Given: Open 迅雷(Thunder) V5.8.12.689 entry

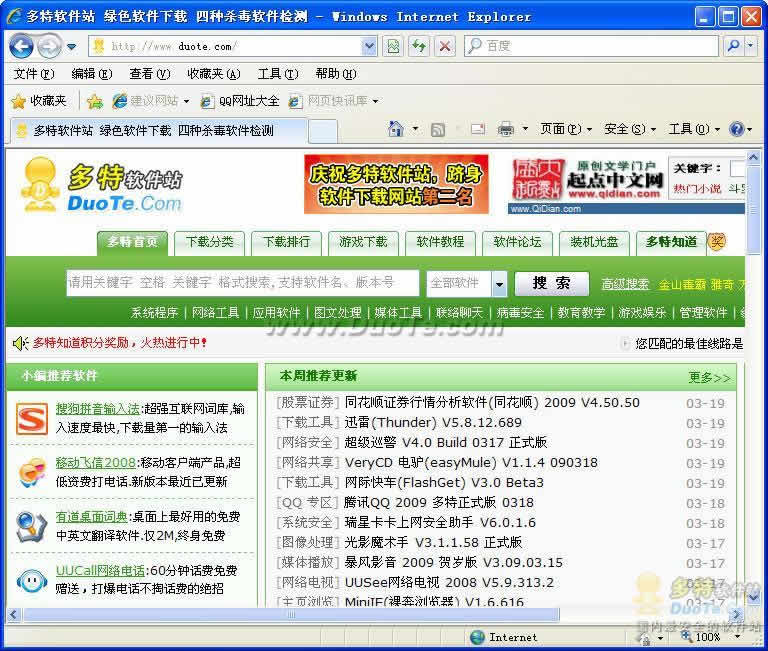Looking at the screenshot, I should coord(433,422).
